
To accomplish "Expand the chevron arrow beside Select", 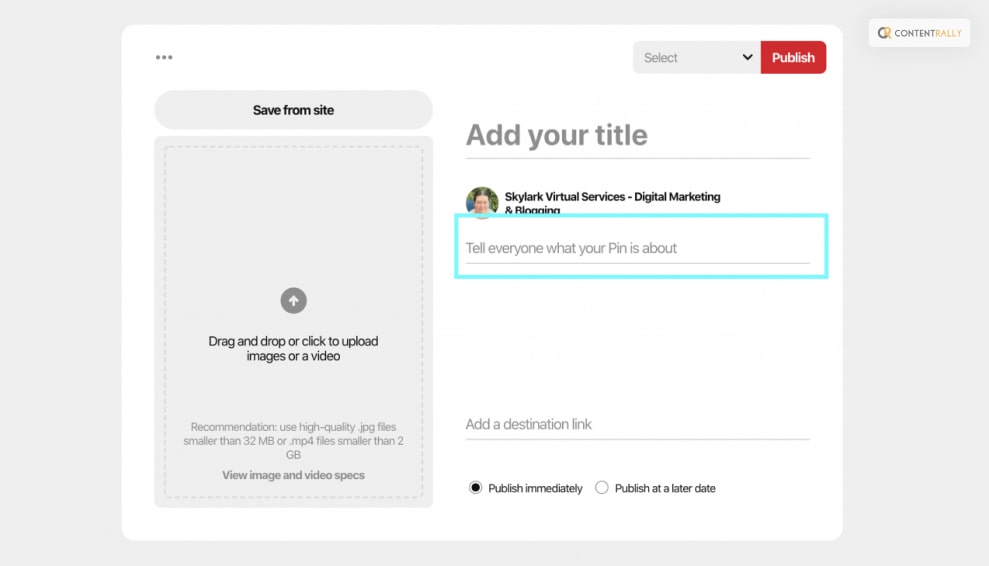I will point(747,57).
